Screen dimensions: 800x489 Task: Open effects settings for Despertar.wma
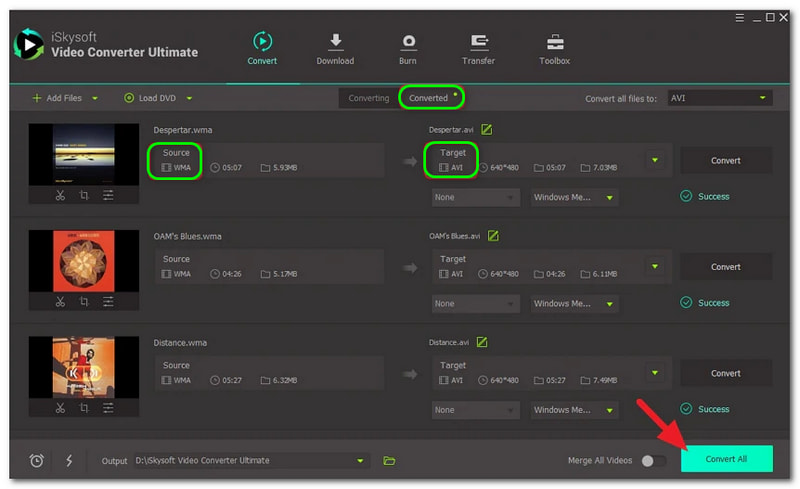(108, 195)
